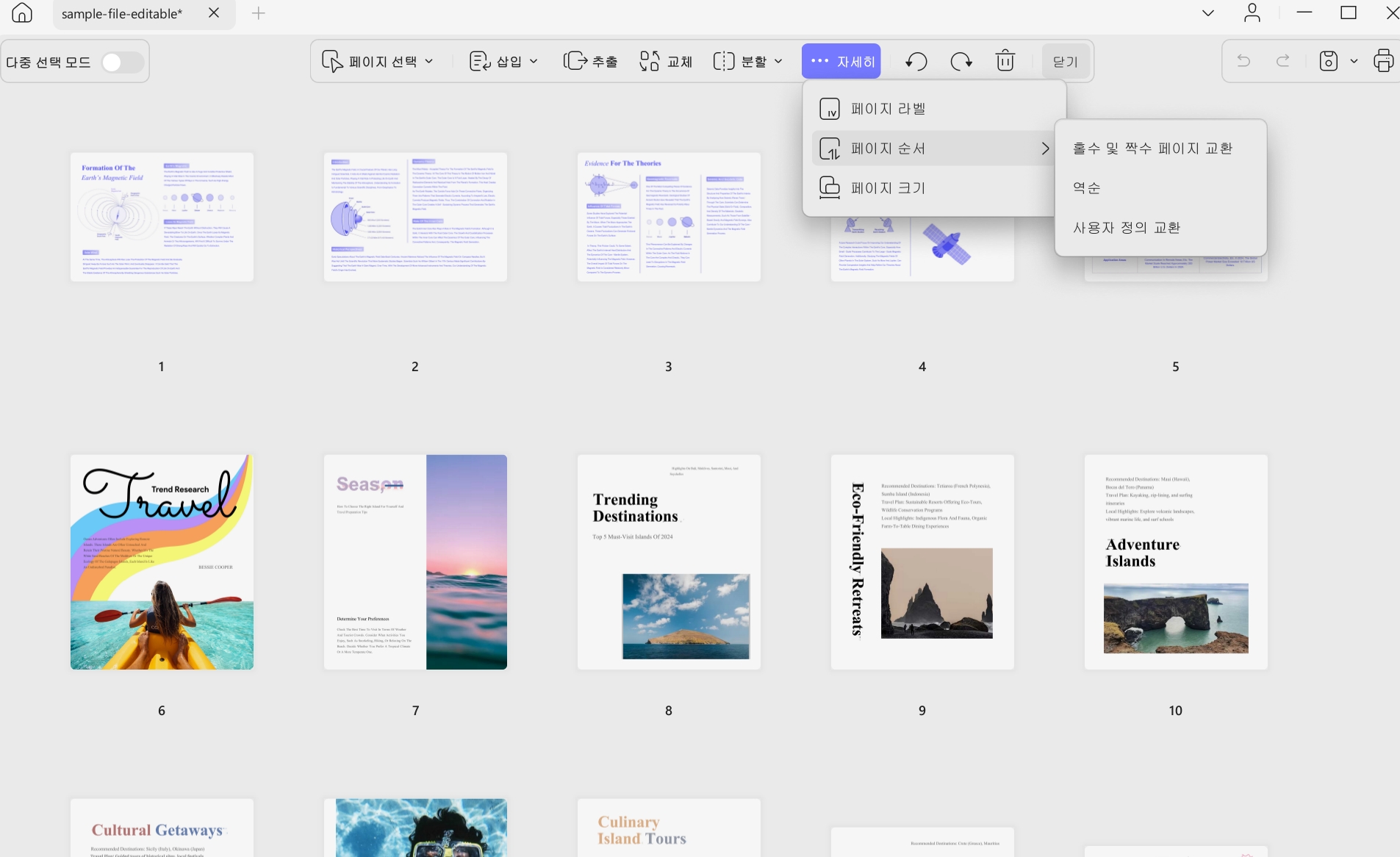
Task: Delete pages with trash icon
Action: [1005, 61]
